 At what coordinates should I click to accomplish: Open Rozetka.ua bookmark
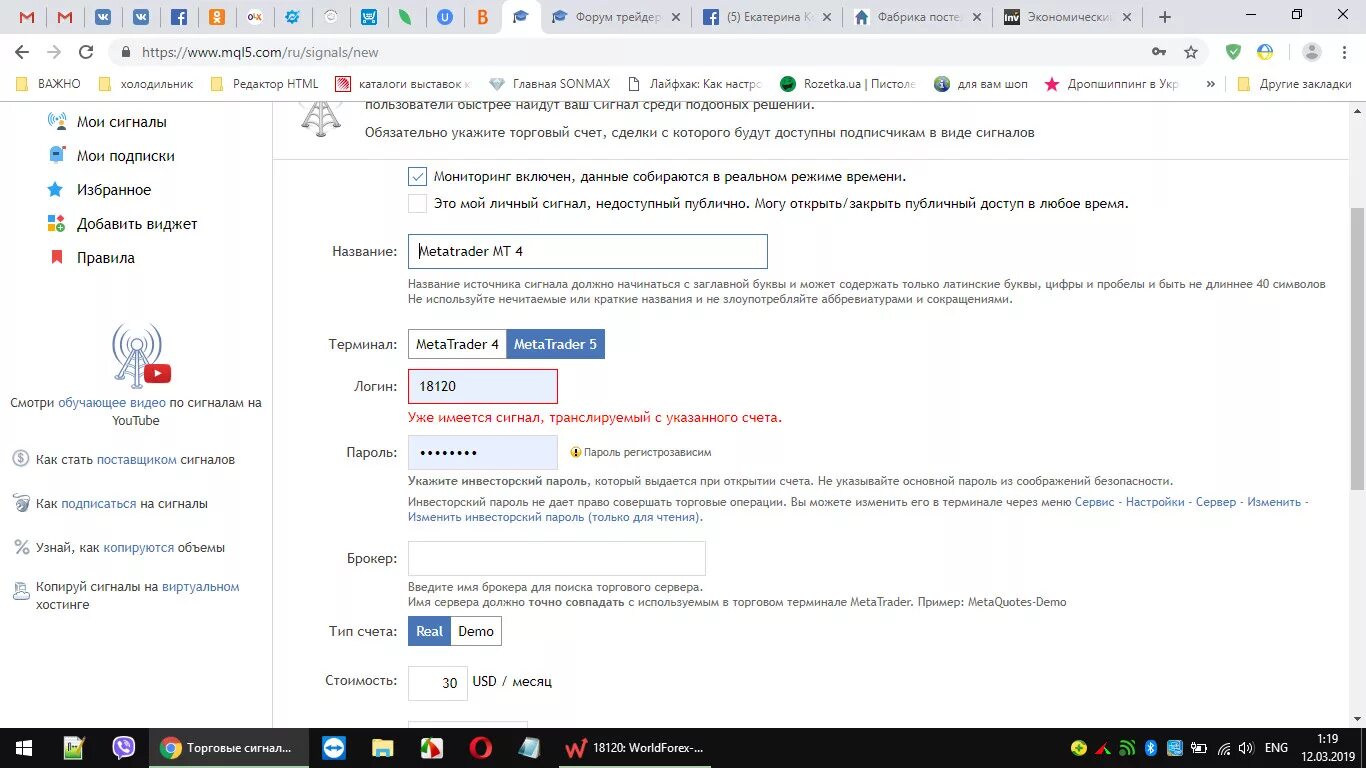point(848,84)
